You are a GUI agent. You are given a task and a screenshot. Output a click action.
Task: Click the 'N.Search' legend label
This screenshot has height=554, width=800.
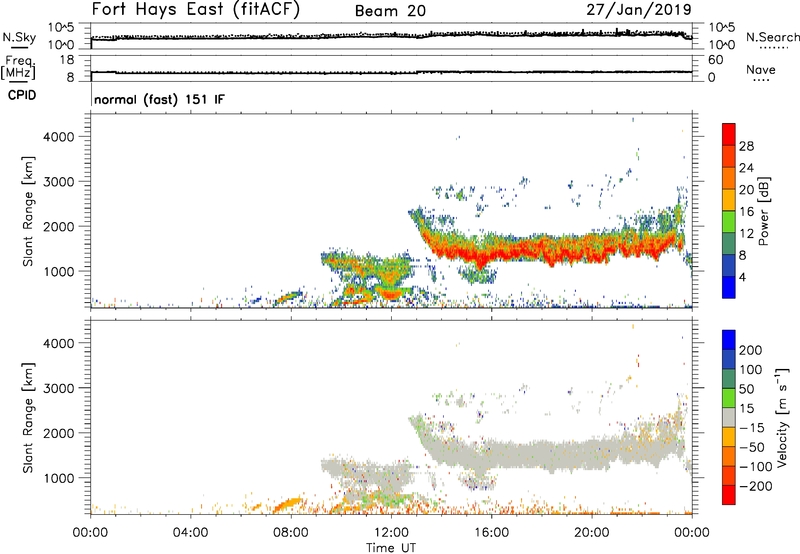(x=773, y=37)
